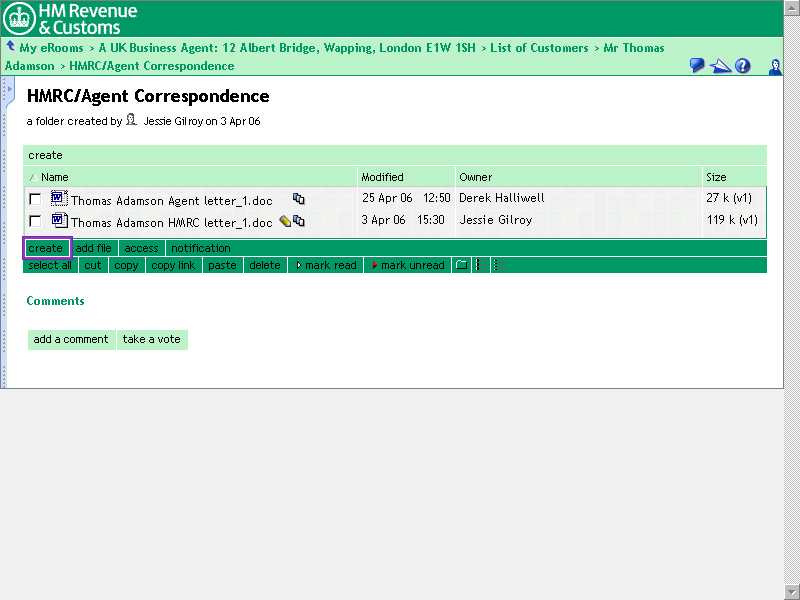
Task: Tick checkbox for Thomas Adamson Agent letter_1.doc
Action: pyautogui.click(x=36, y=200)
